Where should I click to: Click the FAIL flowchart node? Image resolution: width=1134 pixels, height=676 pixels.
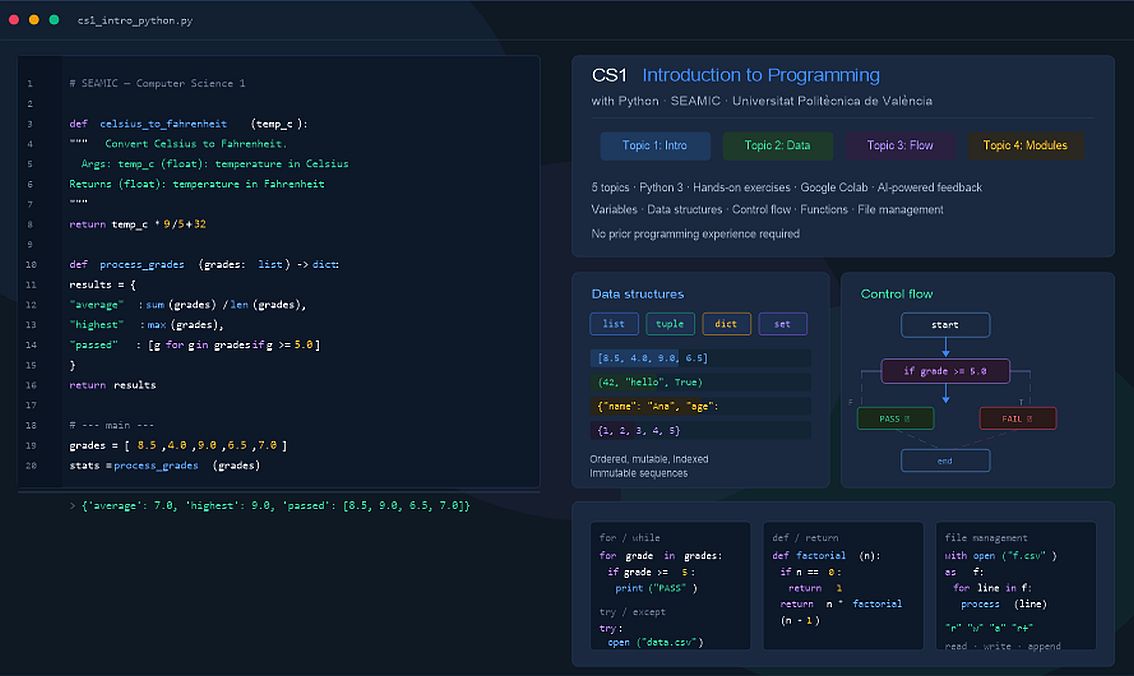point(1018,419)
